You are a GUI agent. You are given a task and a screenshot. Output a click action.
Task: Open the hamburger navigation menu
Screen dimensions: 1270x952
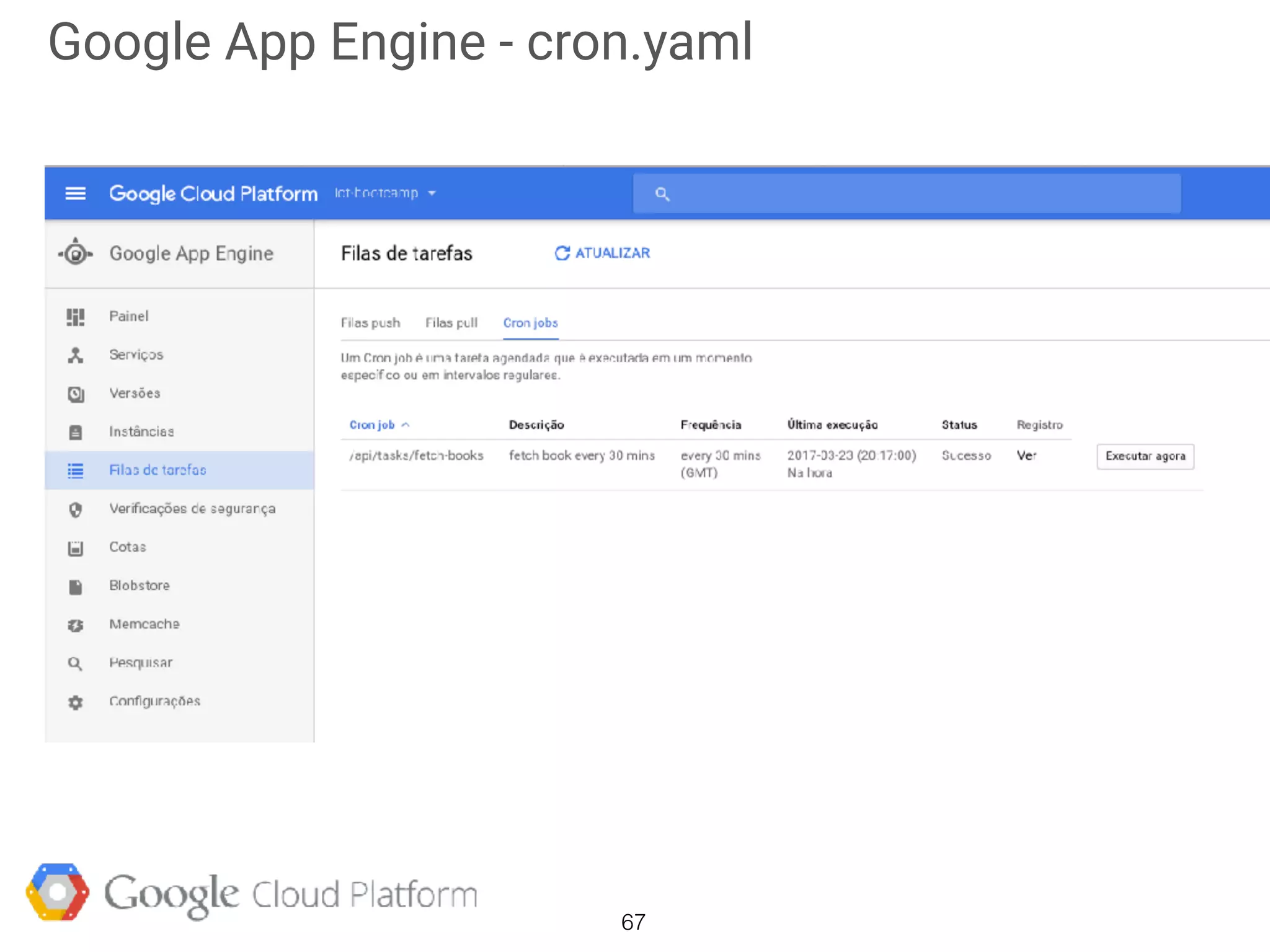click(x=76, y=193)
